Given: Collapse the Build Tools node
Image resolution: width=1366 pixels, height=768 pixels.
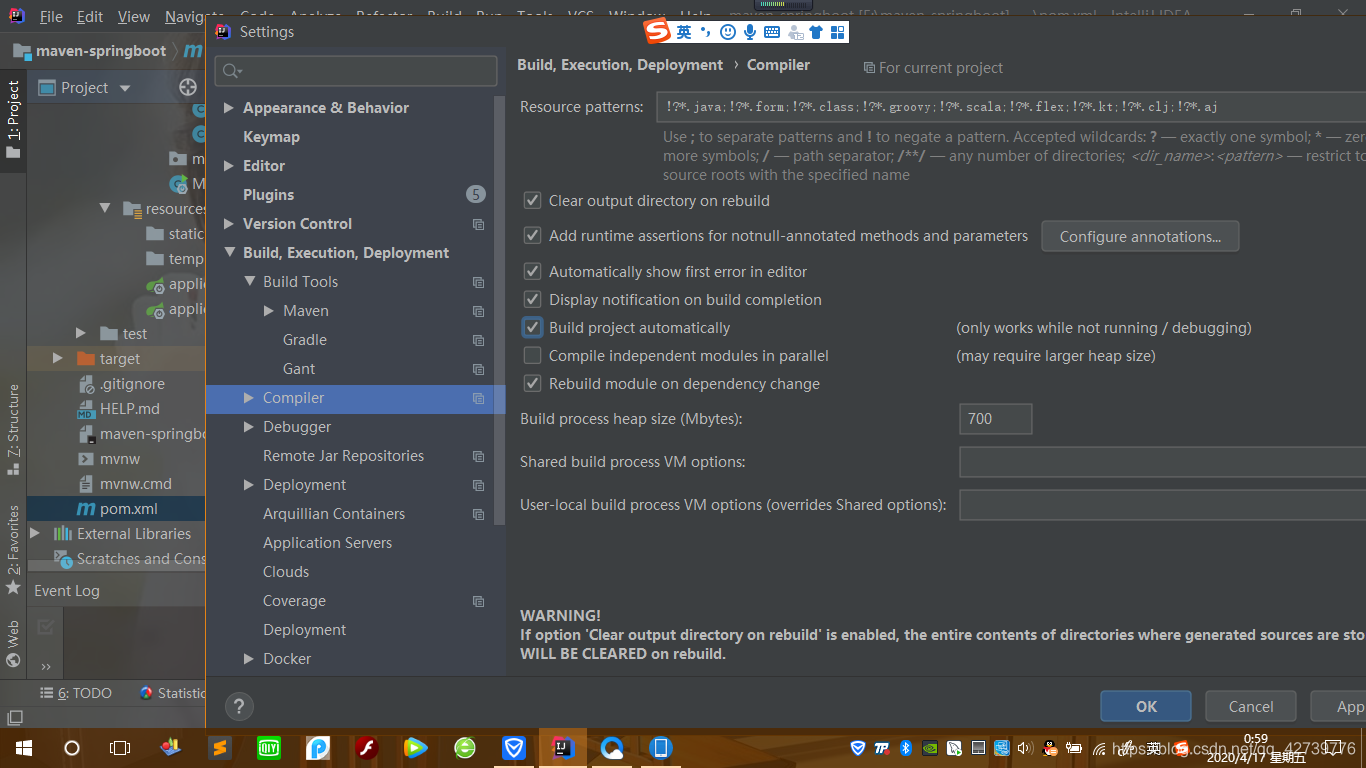Looking at the screenshot, I should [x=249, y=282].
